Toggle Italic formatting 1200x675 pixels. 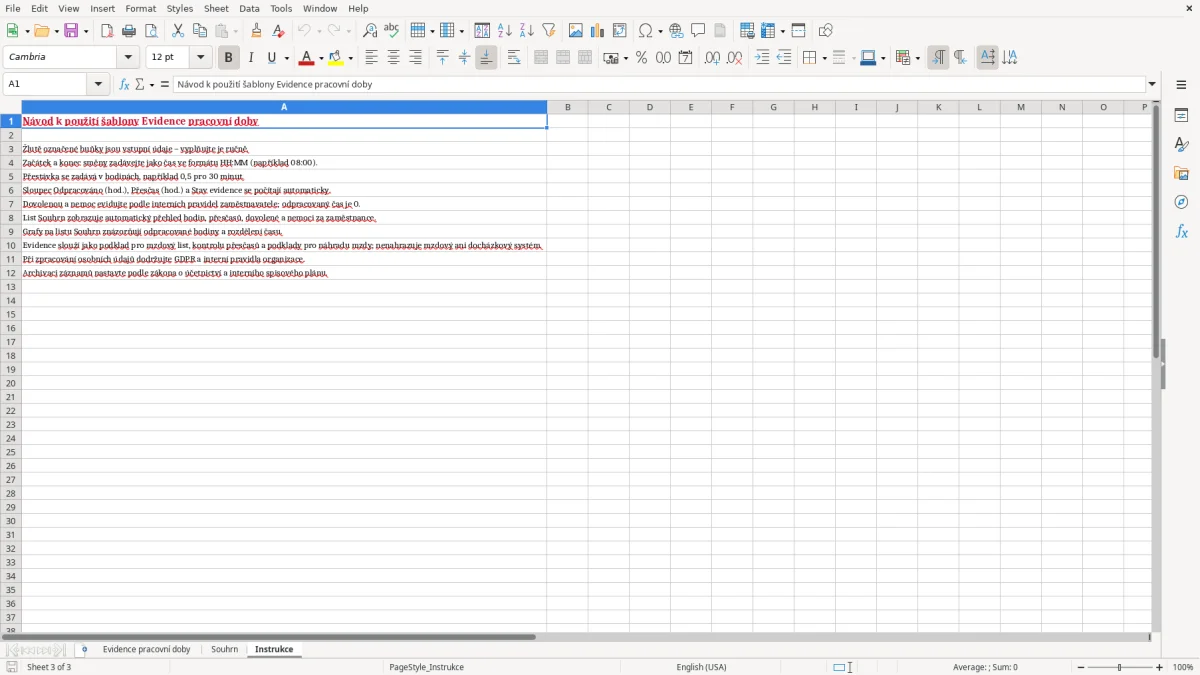pos(251,58)
